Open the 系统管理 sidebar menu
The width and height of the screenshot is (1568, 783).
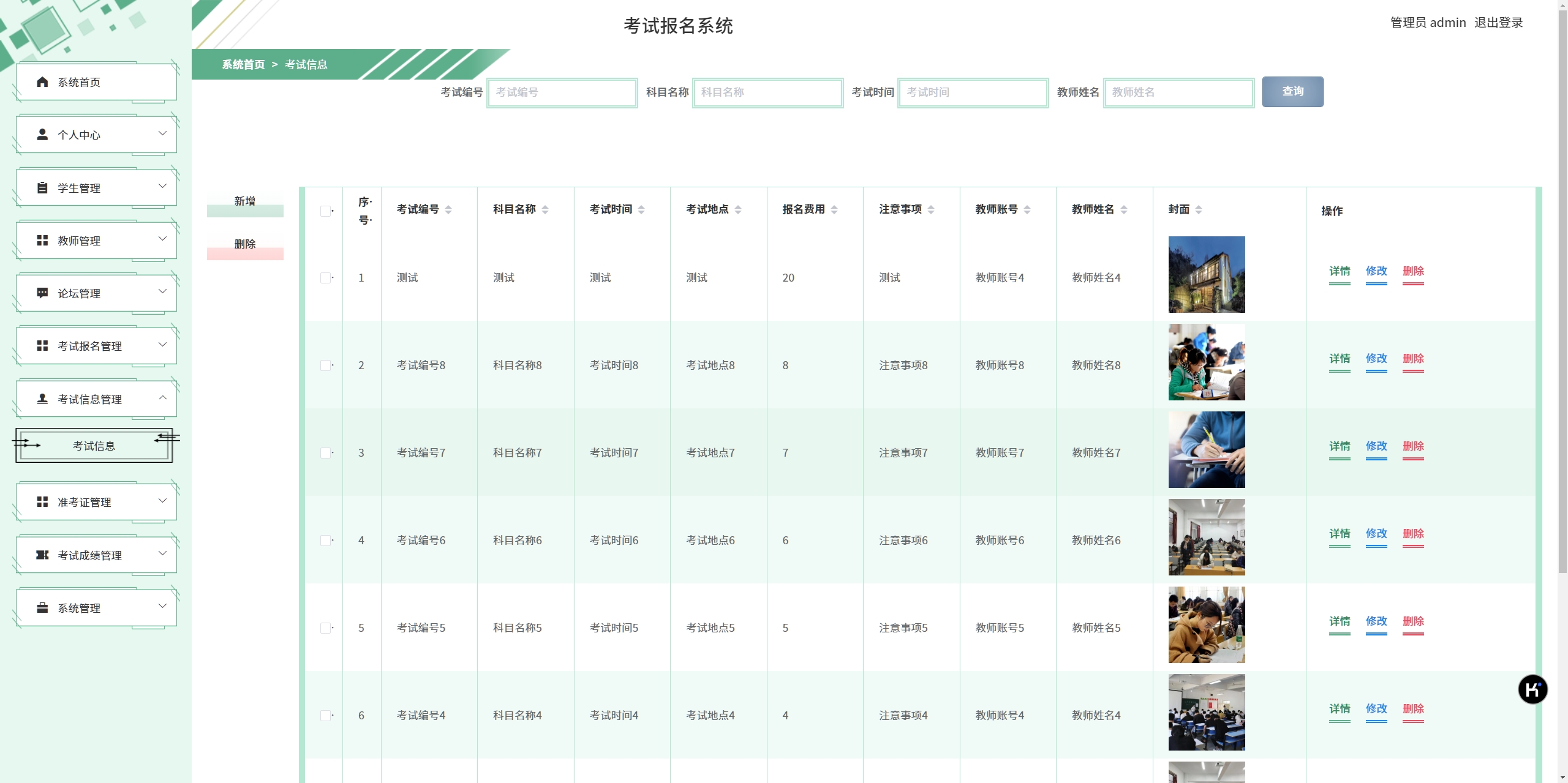96,608
